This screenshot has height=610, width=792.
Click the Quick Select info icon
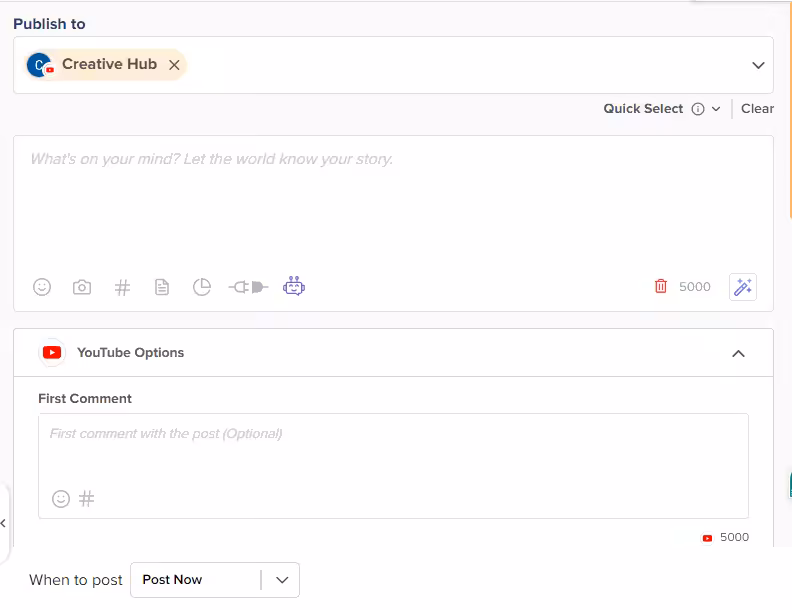pos(698,109)
